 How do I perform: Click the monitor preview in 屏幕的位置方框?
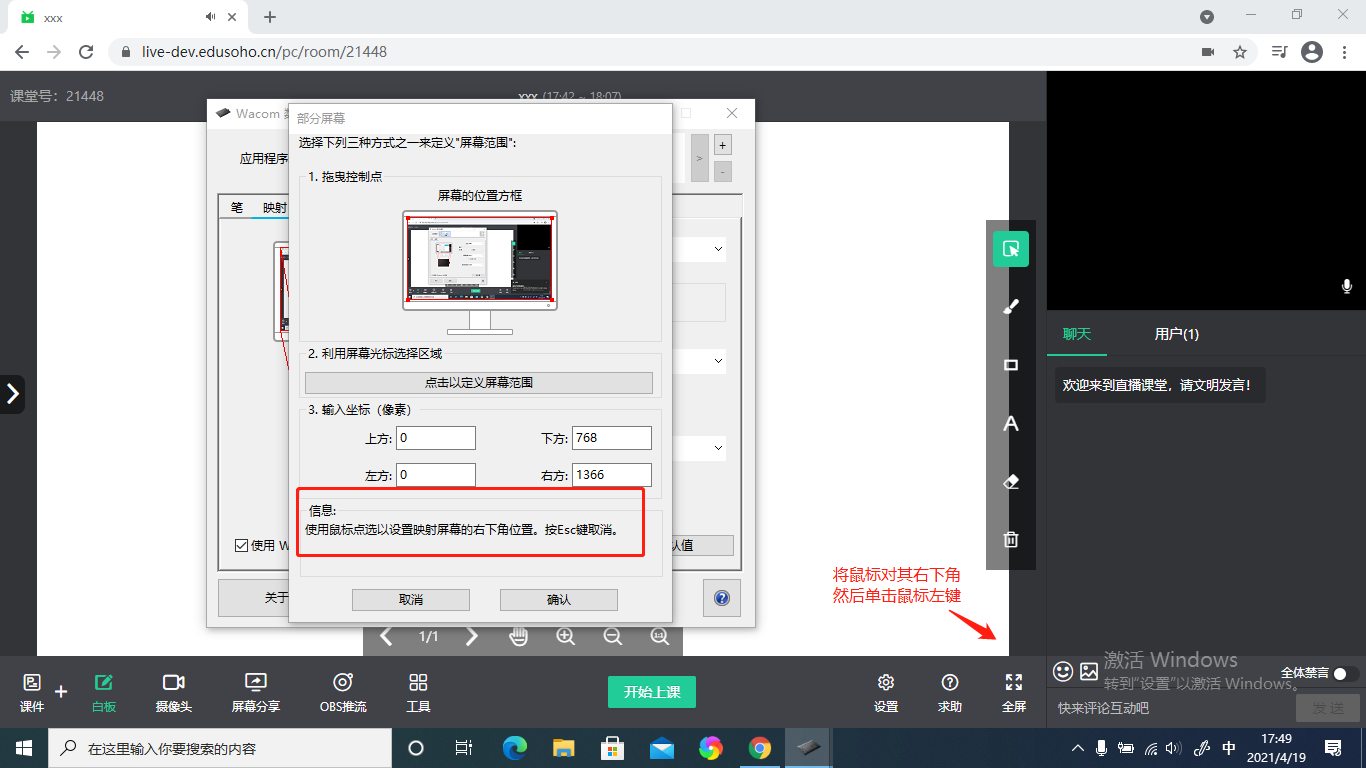[480, 259]
